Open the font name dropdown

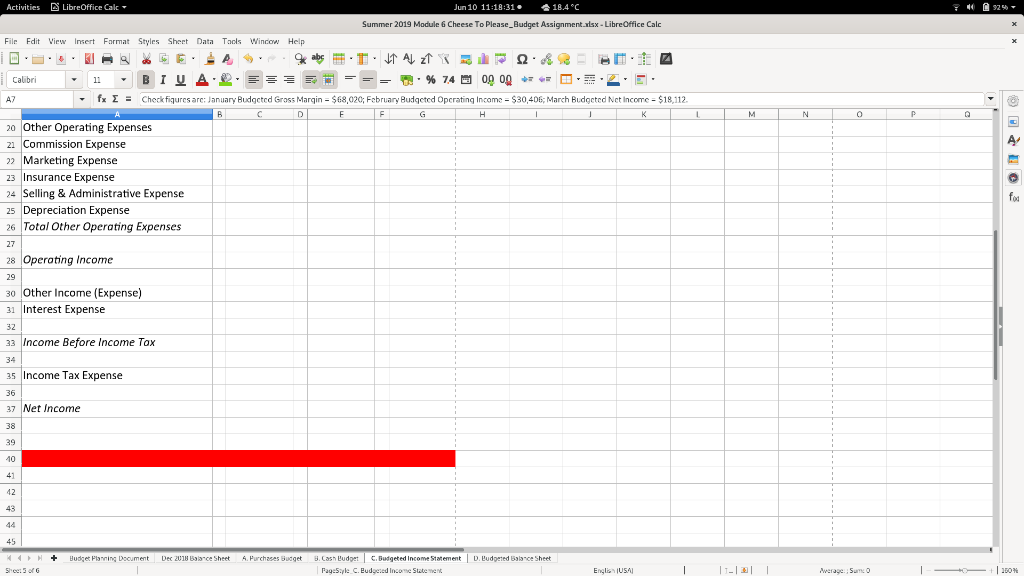tap(74, 79)
